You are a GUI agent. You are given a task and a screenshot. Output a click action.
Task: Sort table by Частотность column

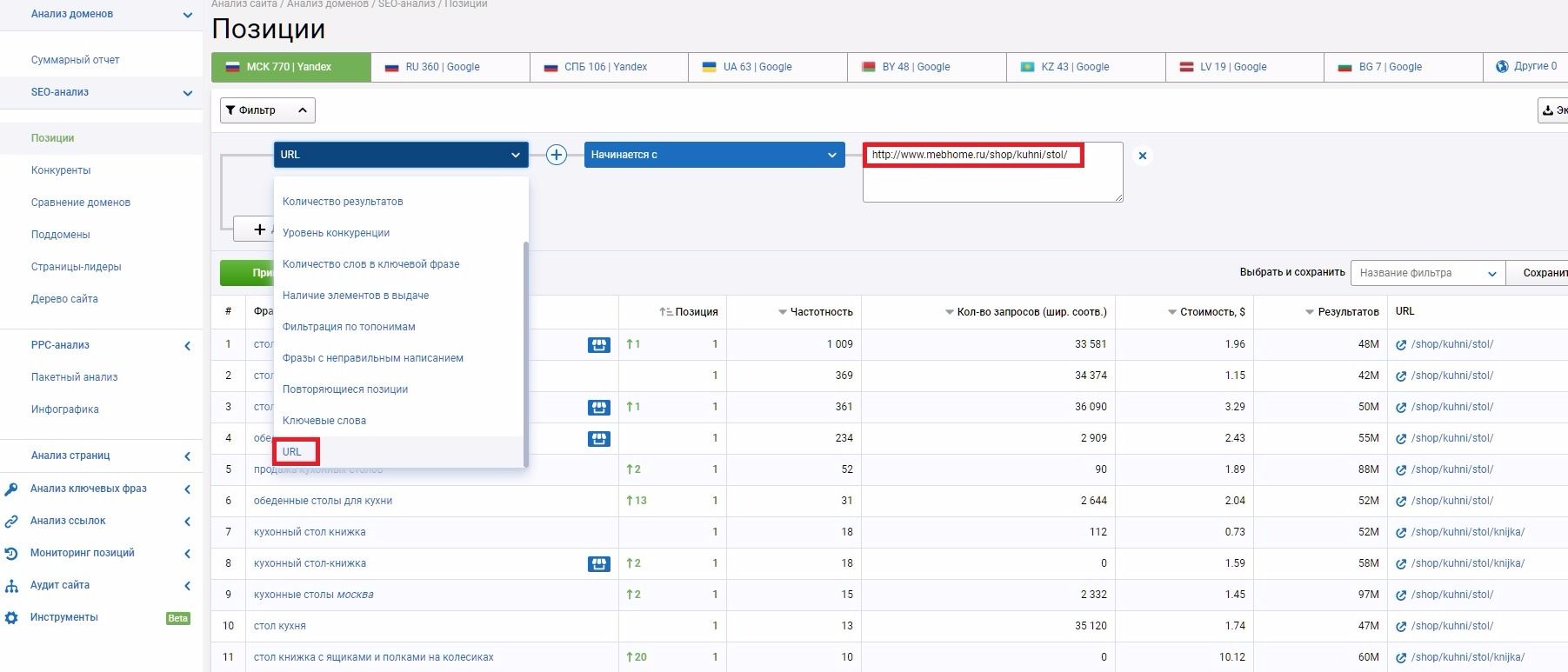pyautogui.click(x=815, y=312)
